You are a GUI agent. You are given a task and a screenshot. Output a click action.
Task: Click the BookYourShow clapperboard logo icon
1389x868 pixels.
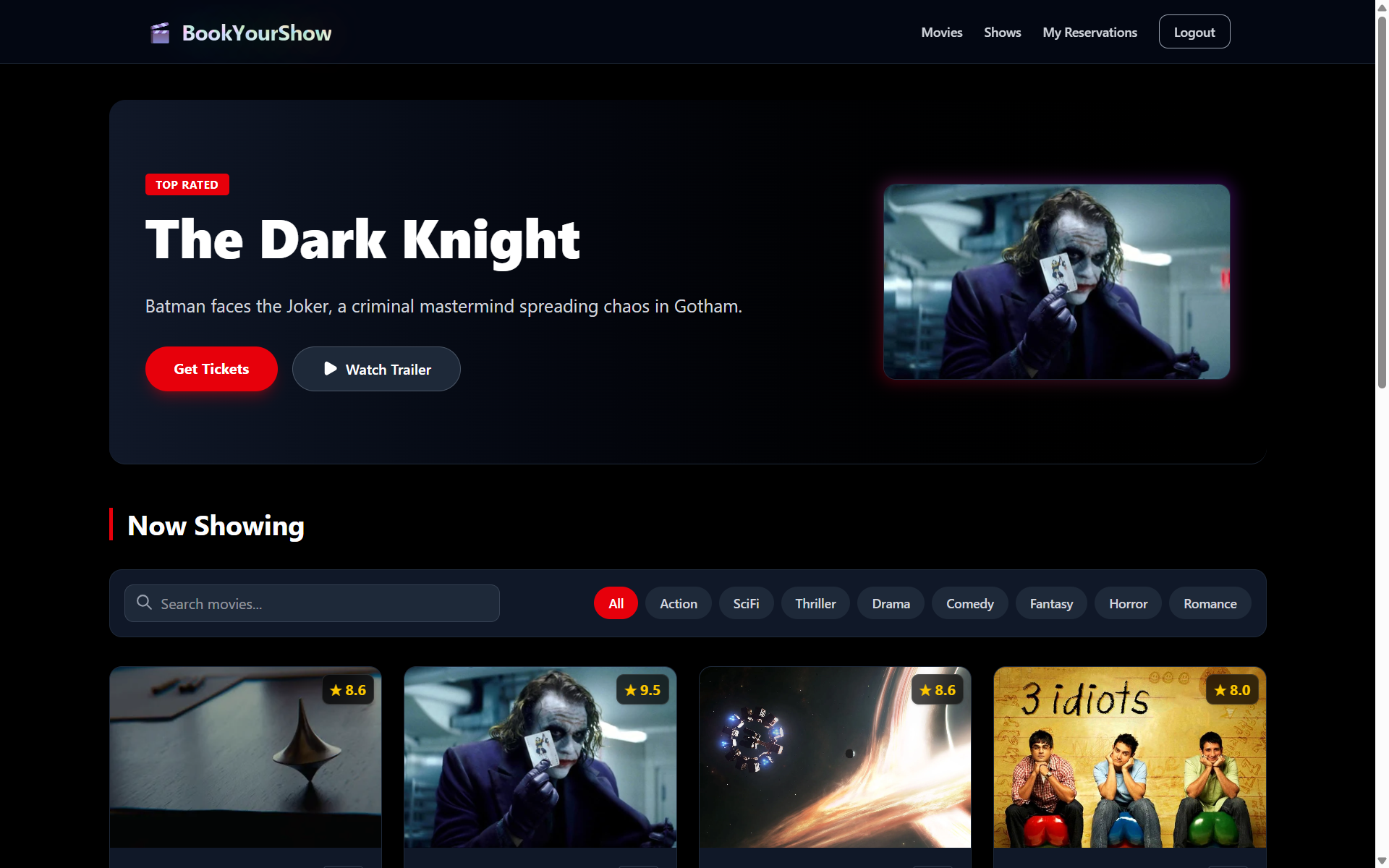[160, 33]
